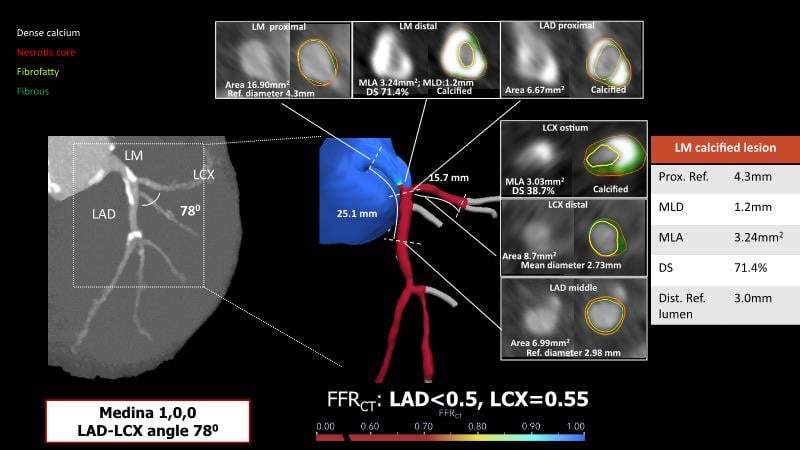Screen dimensions: 800x450
Task: Select the green Fibrous legend entry
Action: [34, 91]
